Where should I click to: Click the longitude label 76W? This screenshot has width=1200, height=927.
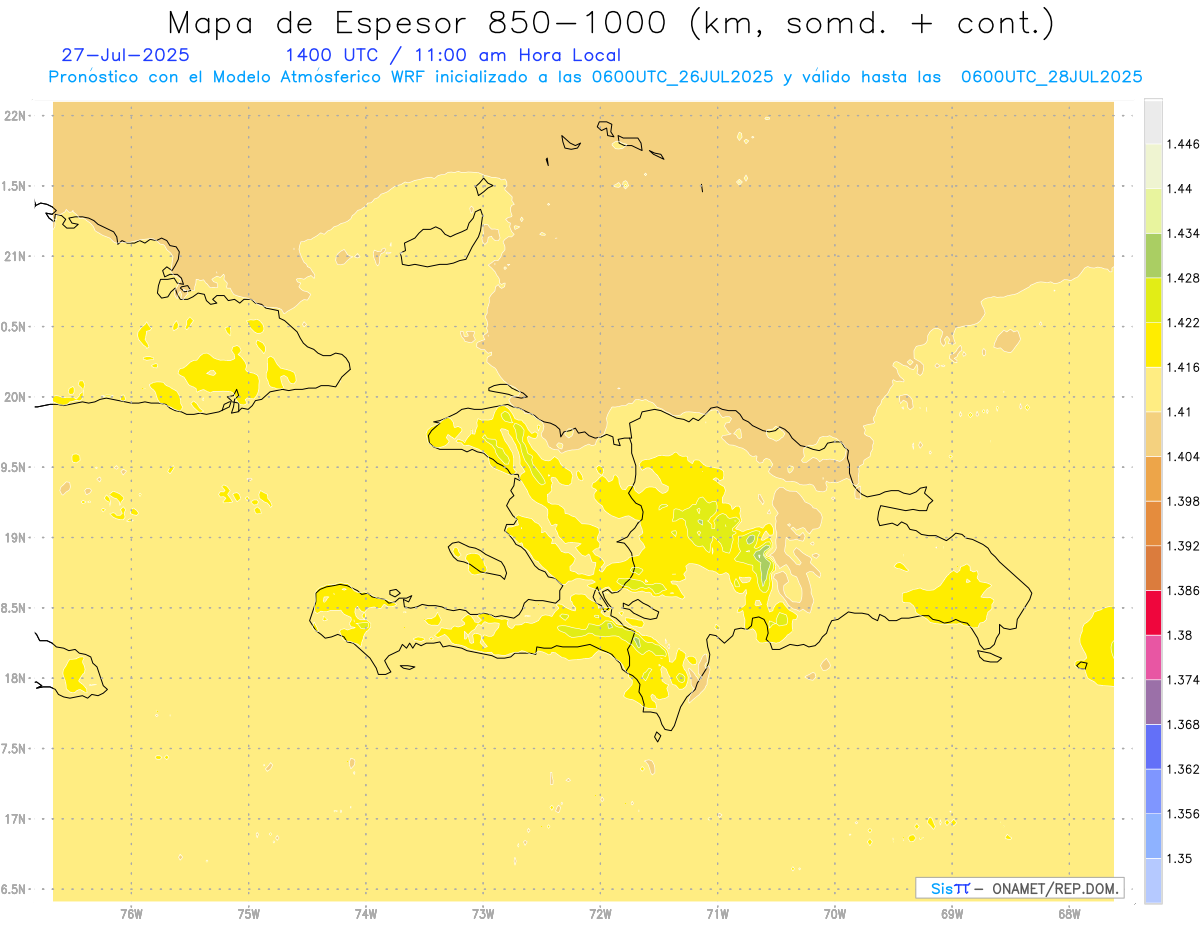coord(132,914)
